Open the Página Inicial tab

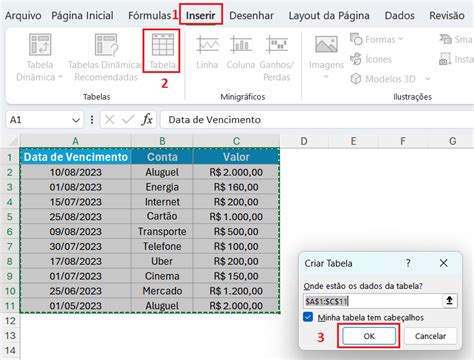82,15
